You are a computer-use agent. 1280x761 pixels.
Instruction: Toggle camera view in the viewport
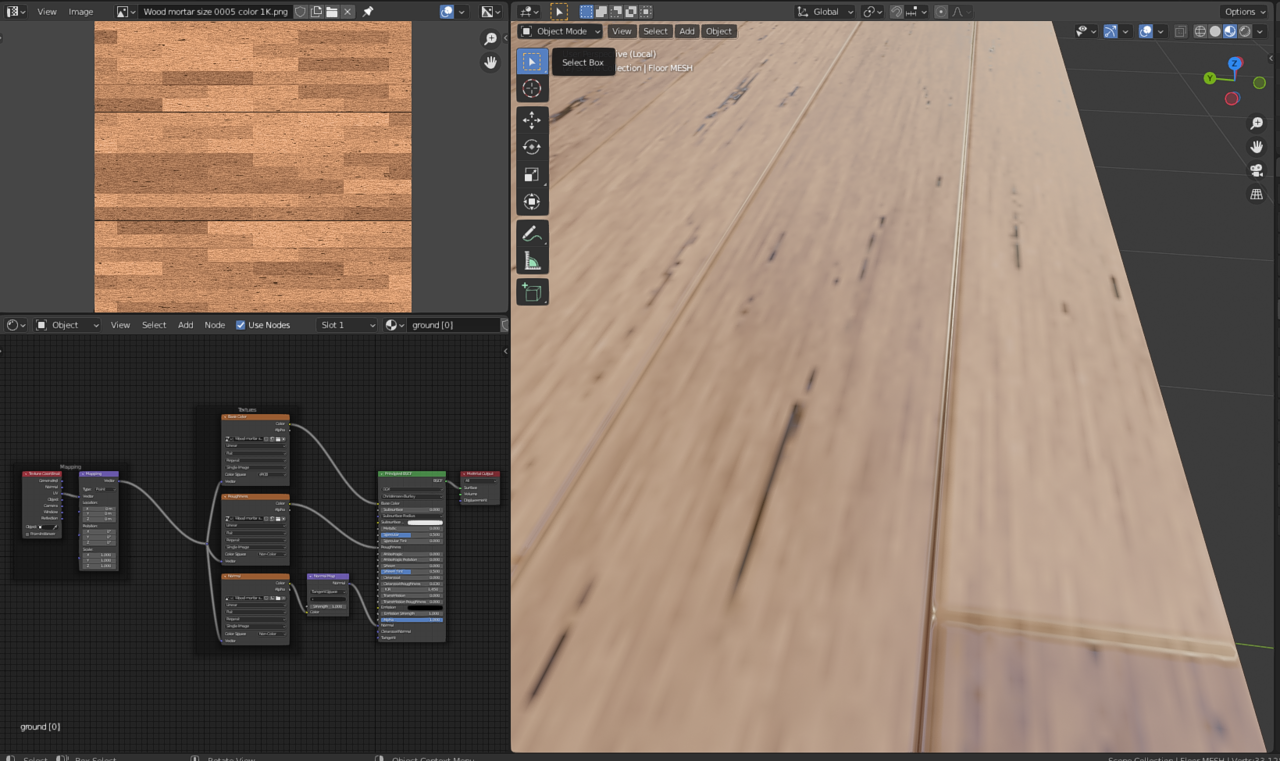[x=1257, y=170]
